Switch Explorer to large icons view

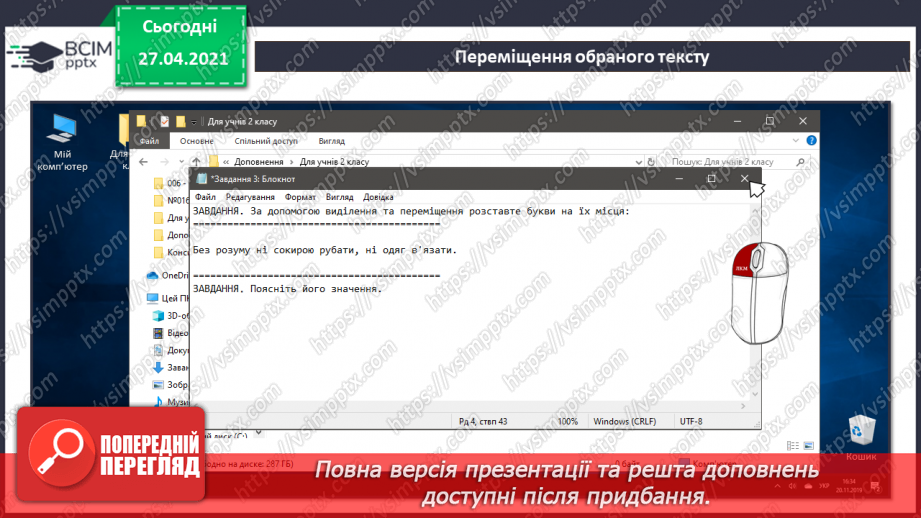coord(808,446)
